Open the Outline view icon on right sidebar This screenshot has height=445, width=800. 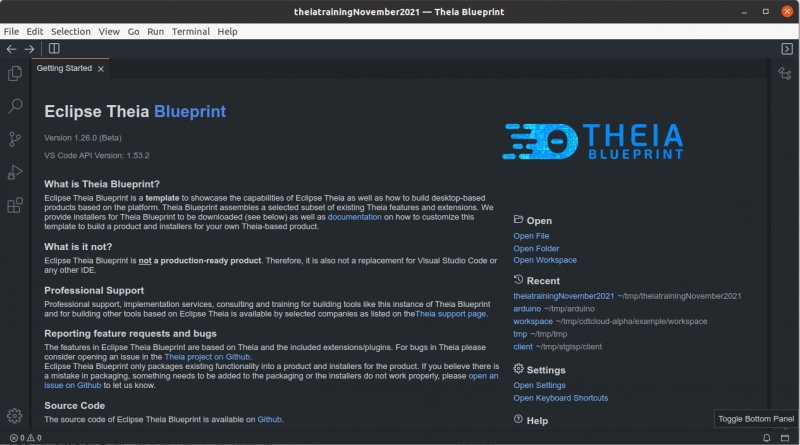[785, 73]
